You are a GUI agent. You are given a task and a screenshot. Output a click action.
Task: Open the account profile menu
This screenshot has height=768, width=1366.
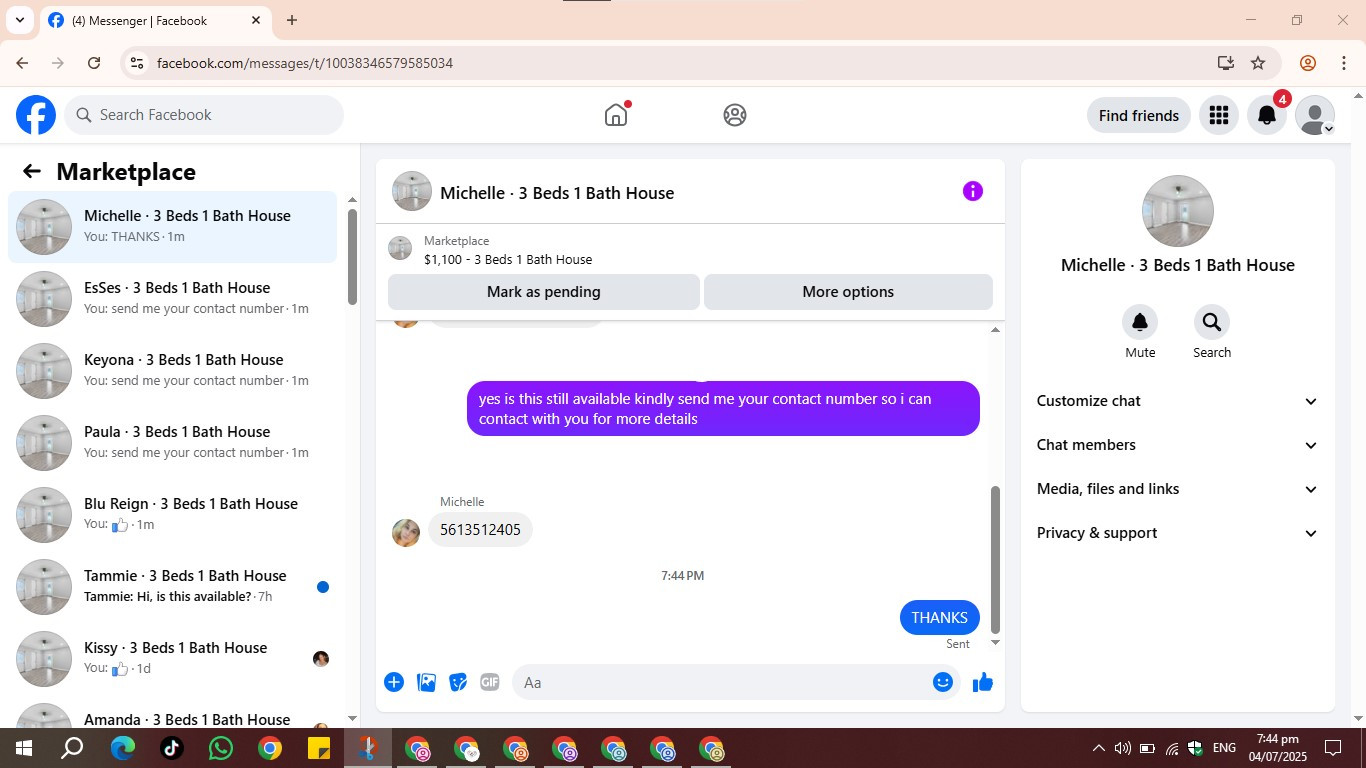(1315, 115)
